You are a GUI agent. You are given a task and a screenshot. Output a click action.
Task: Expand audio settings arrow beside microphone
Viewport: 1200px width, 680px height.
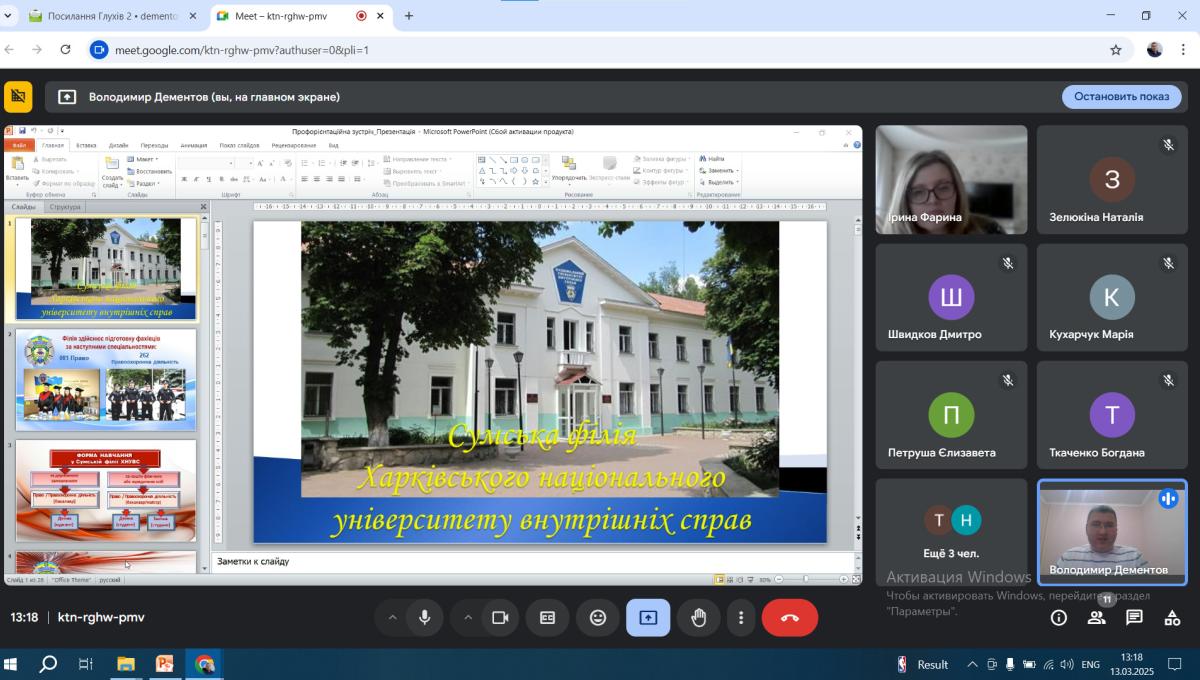(x=392, y=618)
